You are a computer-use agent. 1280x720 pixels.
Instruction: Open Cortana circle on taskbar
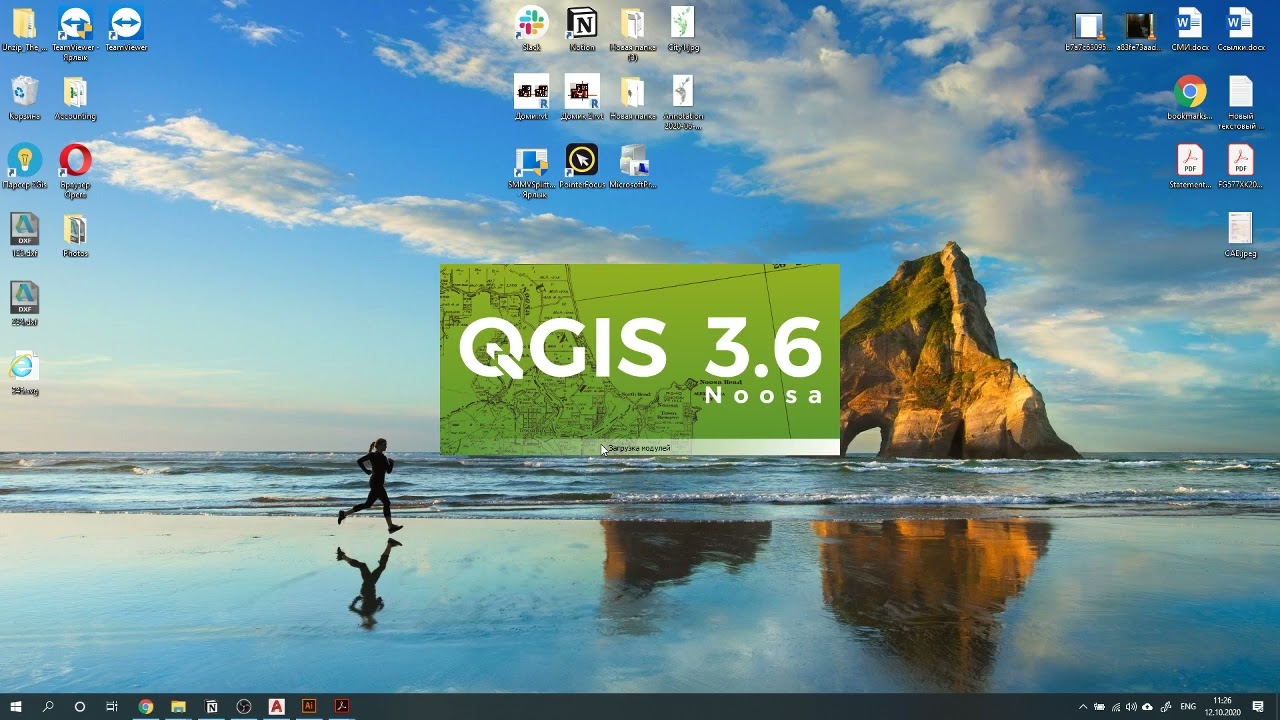click(x=80, y=706)
